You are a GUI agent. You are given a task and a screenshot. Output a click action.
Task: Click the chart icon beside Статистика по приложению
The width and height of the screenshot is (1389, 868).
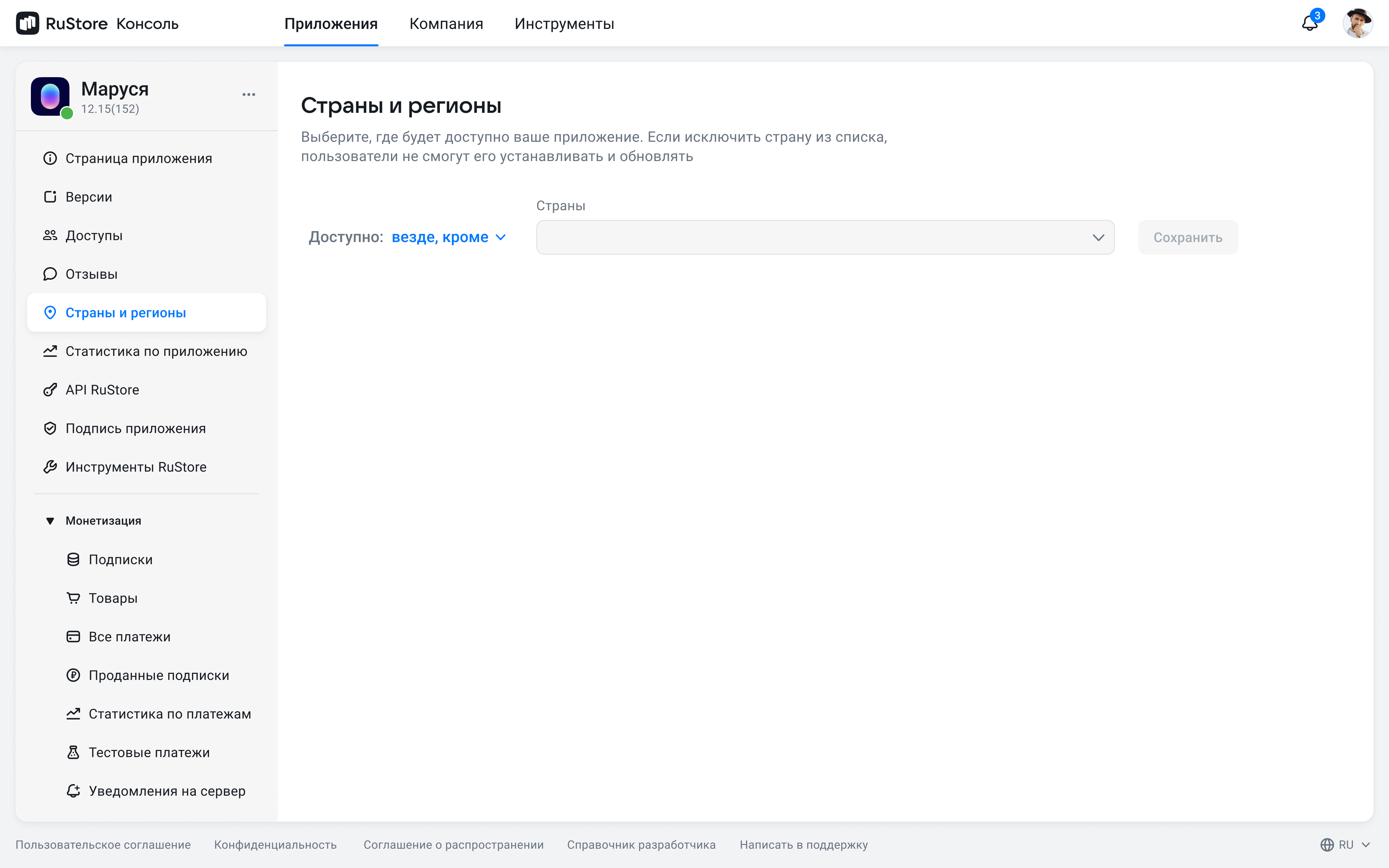click(50, 351)
